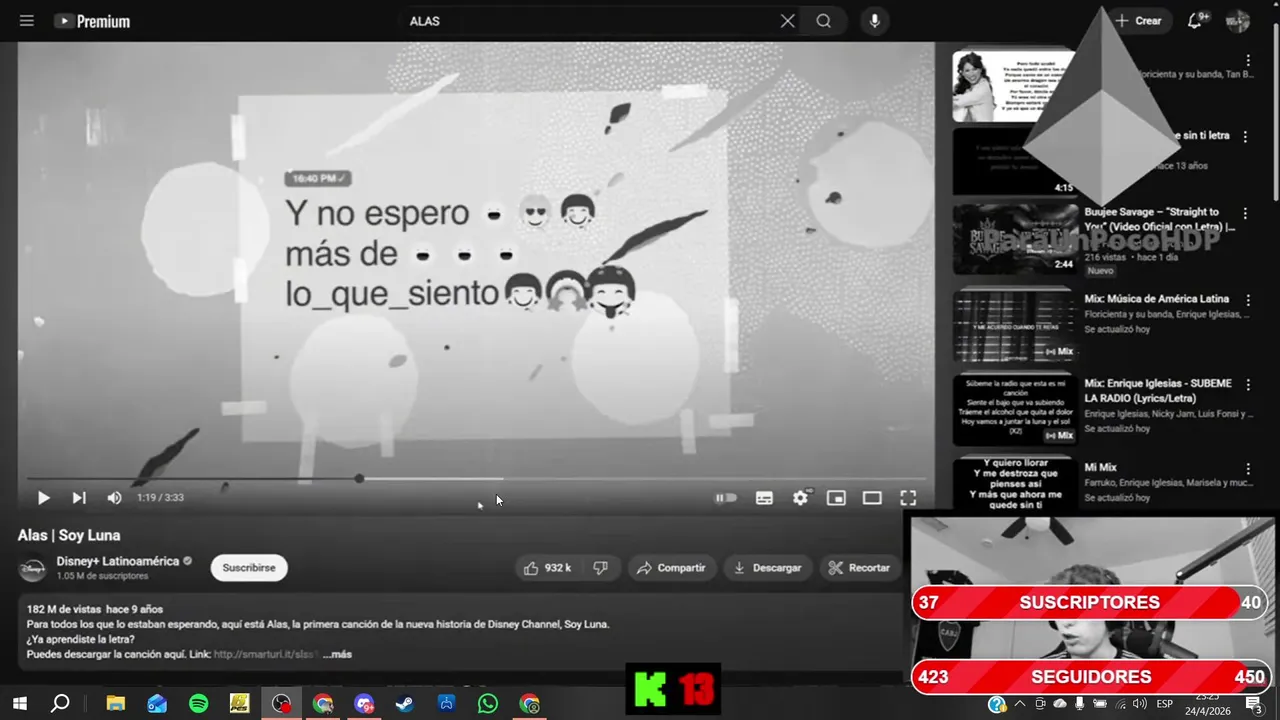
Task: Start voice search with the microphone
Action: [x=875, y=21]
